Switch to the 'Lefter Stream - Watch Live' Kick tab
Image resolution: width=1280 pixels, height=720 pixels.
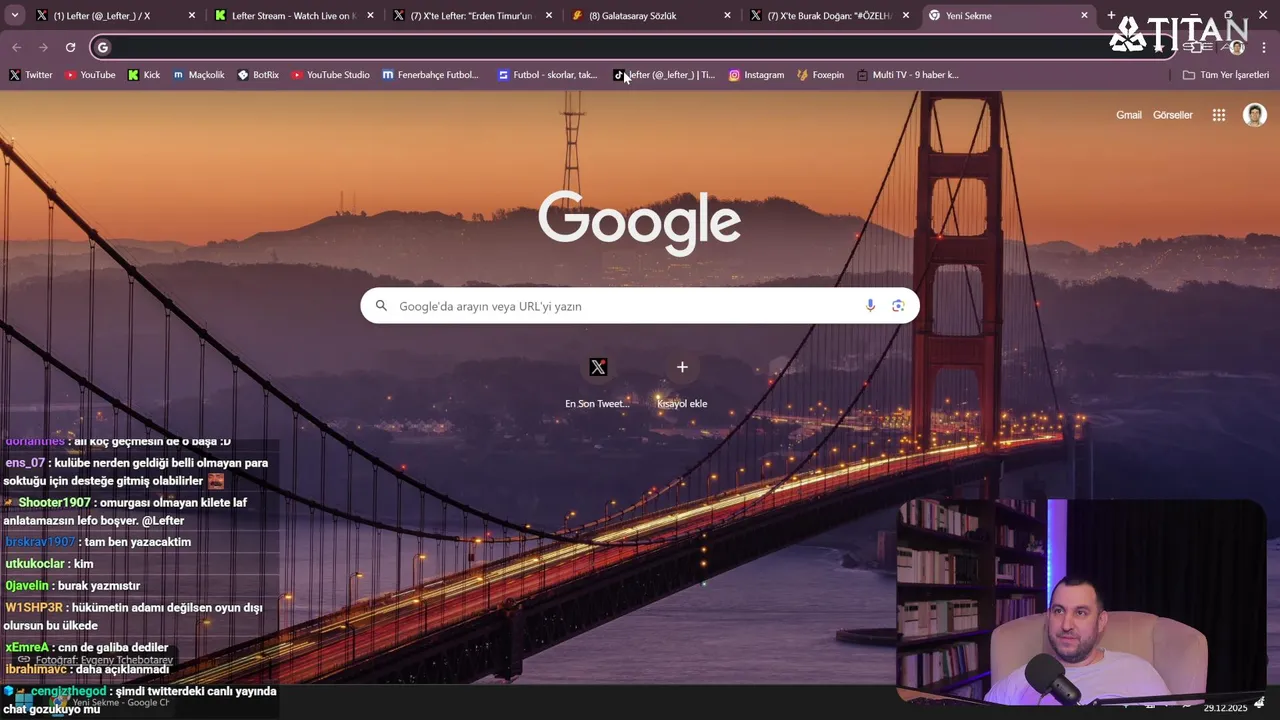[294, 16]
